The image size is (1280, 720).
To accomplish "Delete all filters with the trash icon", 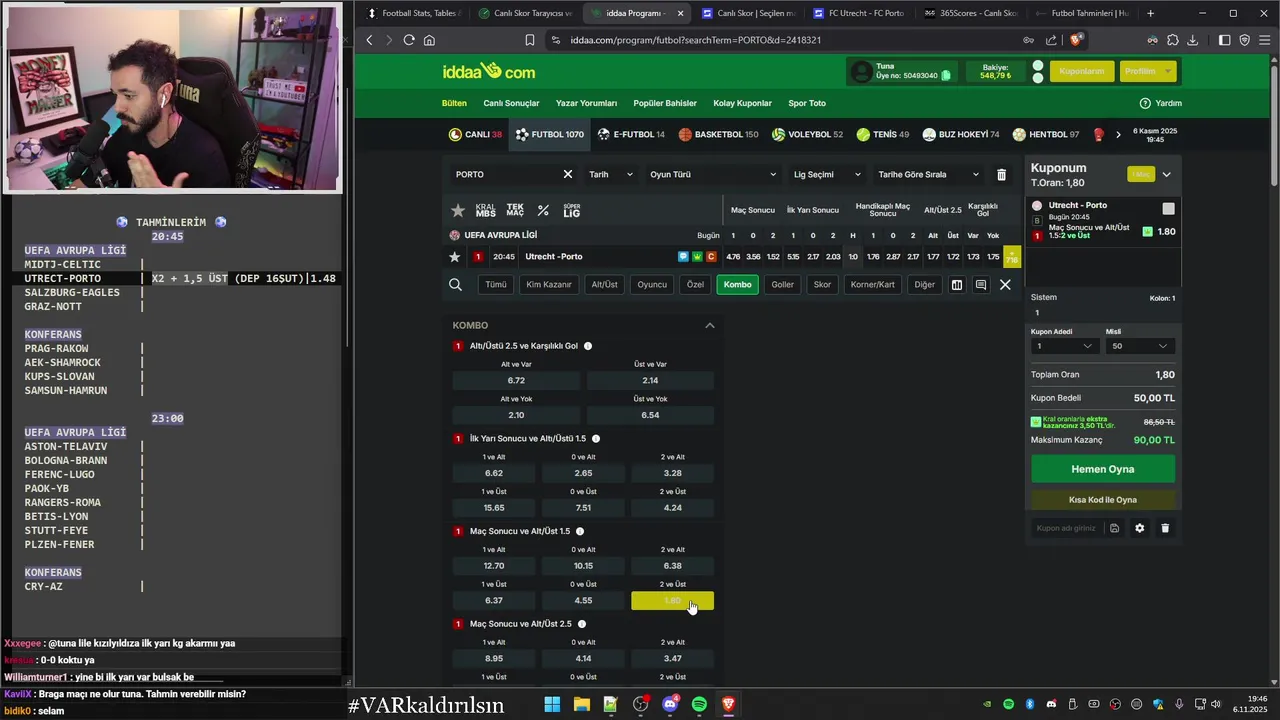I will pyautogui.click(x=1001, y=174).
